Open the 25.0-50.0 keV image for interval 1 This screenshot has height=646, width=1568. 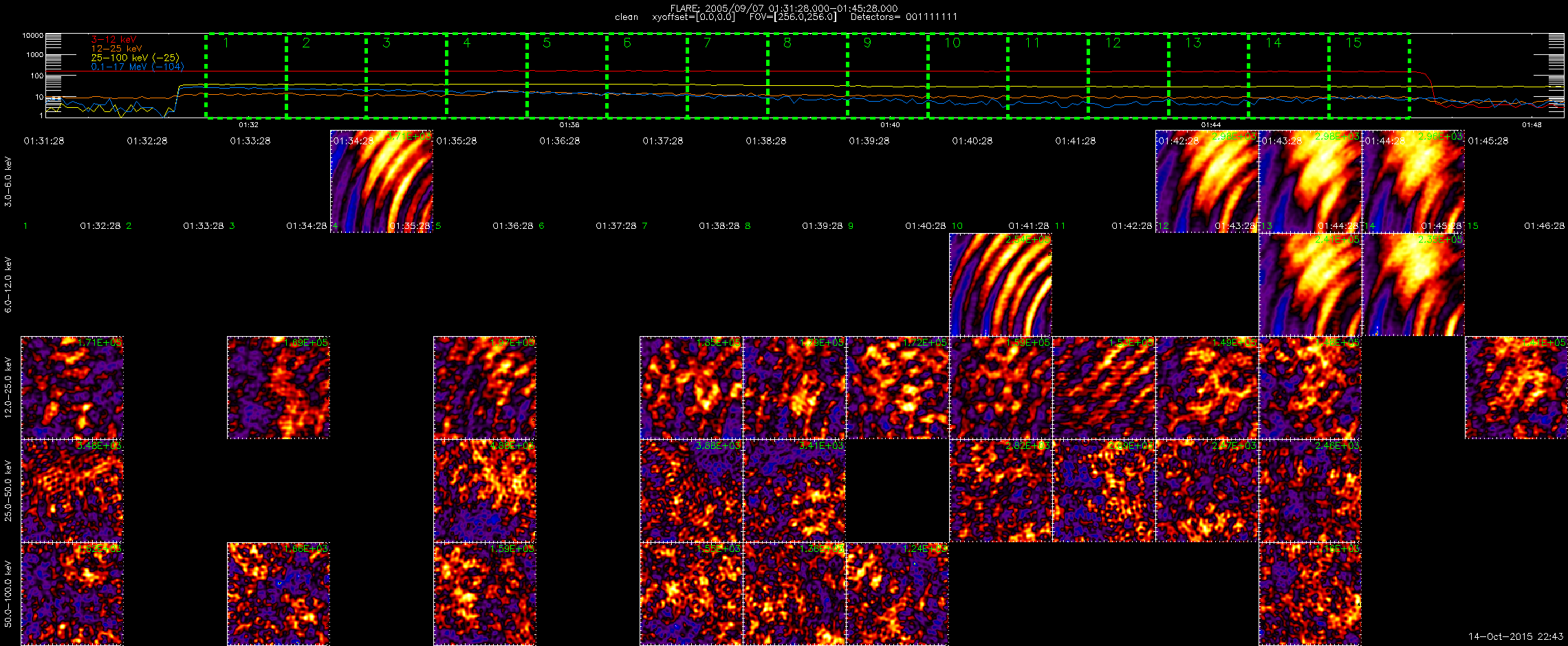[x=72, y=491]
